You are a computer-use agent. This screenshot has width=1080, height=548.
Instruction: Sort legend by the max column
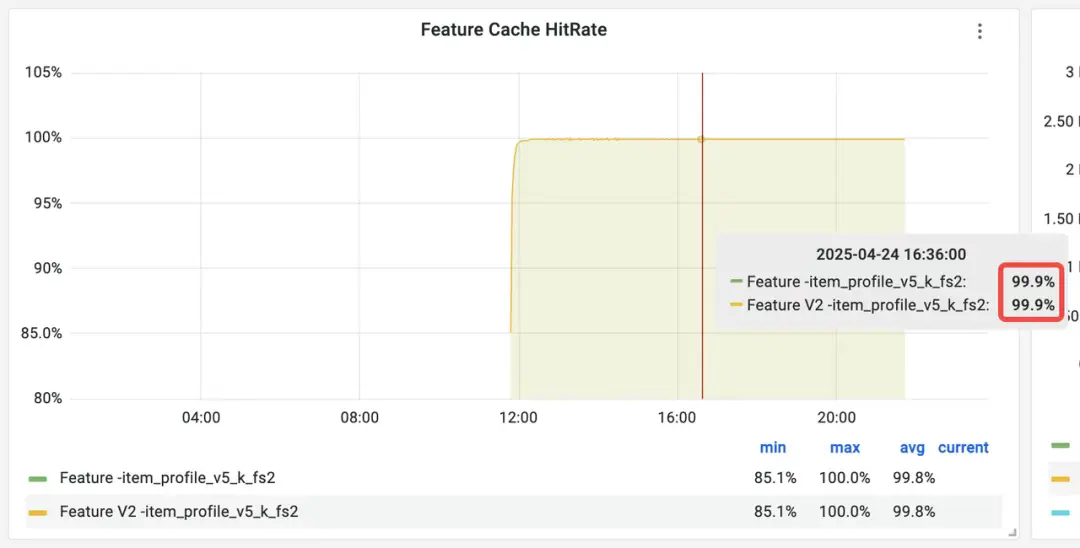coord(845,448)
